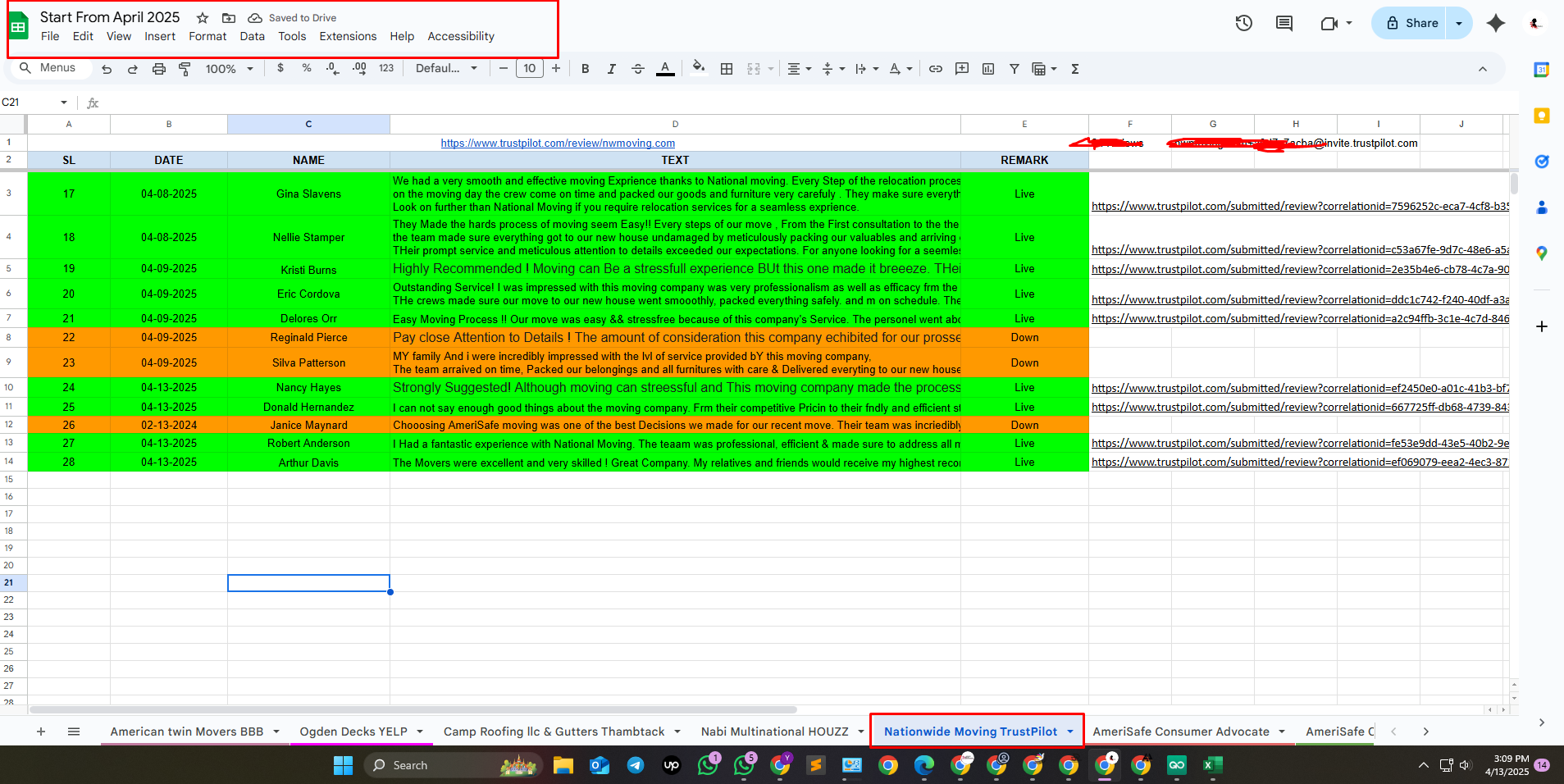Open the name box dropdown arrow
This screenshot has width=1564, height=784.
[x=64, y=103]
